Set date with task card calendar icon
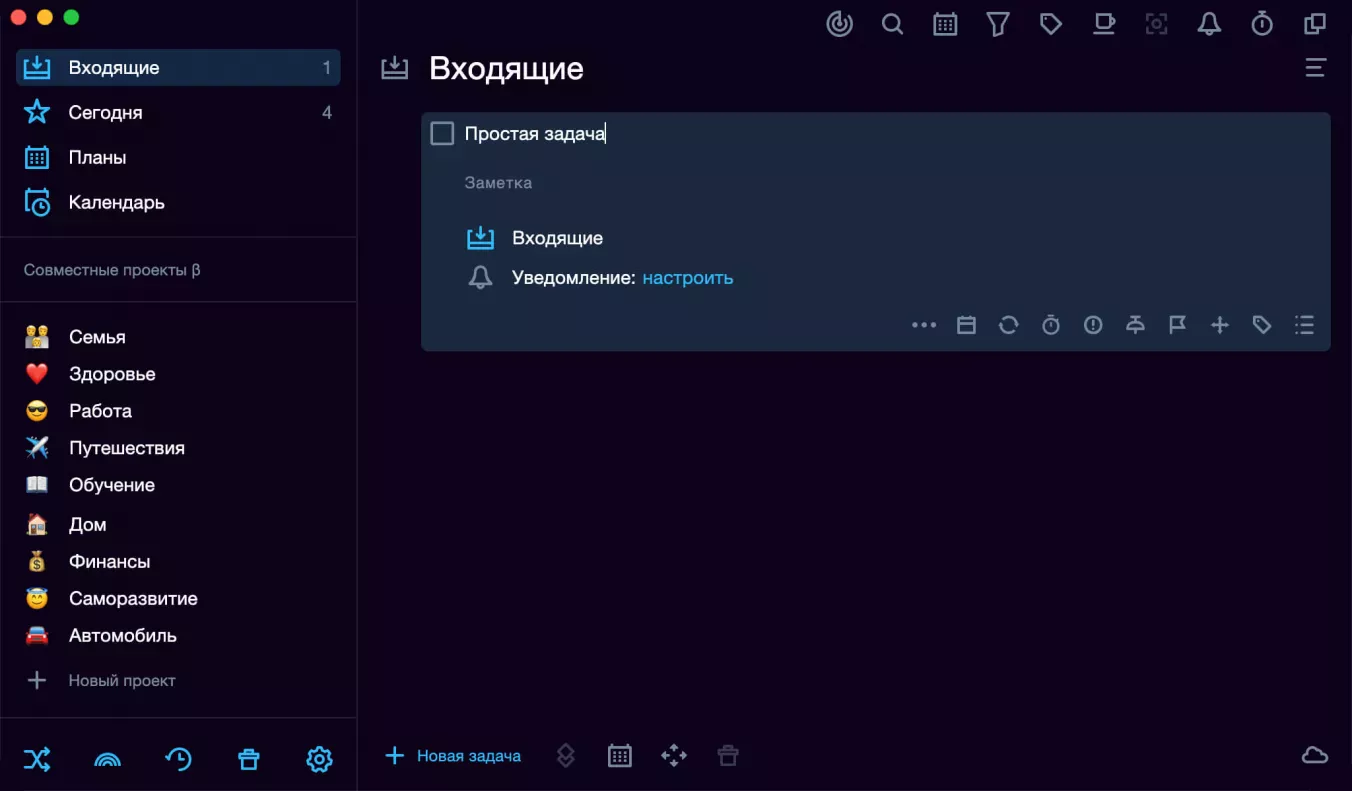 (x=966, y=325)
